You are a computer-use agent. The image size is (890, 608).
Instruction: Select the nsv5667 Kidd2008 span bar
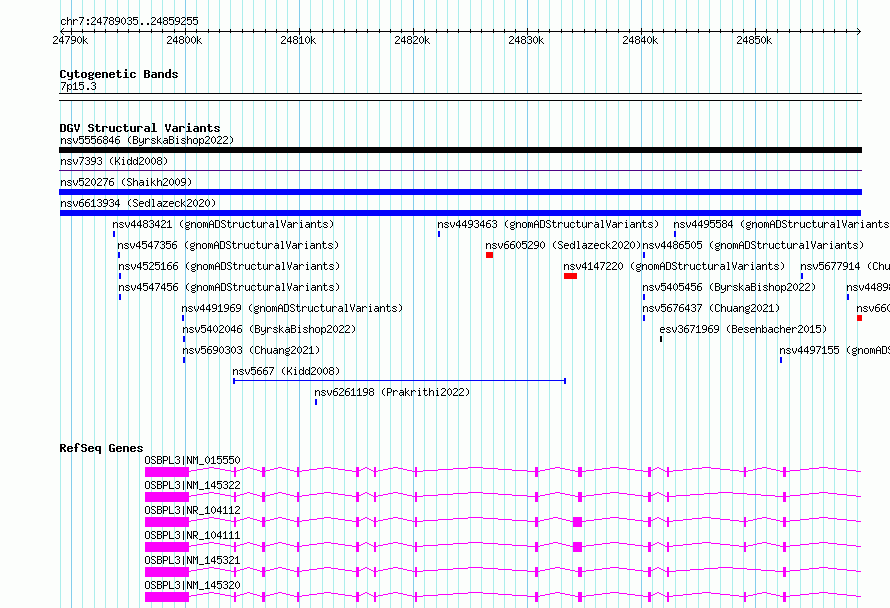(400, 381)
